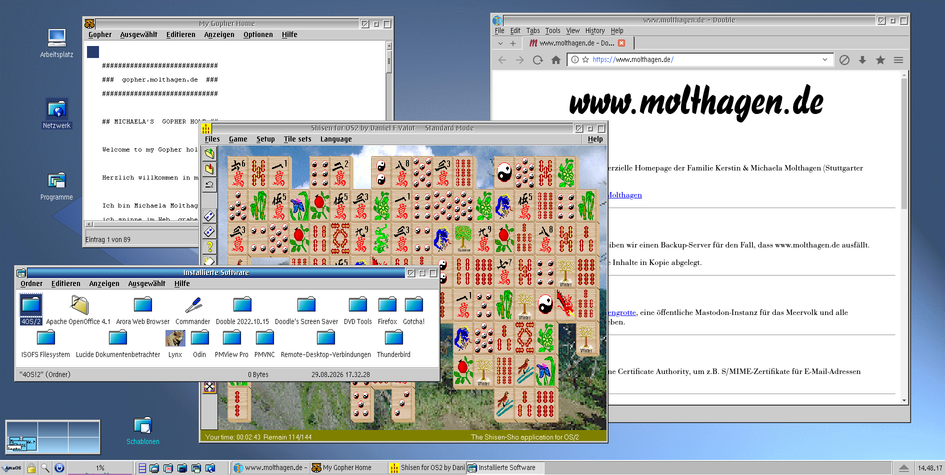The height and width of the screenshot is (475, 945).
Task: Switch to www.molthagen.de taskbar button
Action: coord(271,467)
